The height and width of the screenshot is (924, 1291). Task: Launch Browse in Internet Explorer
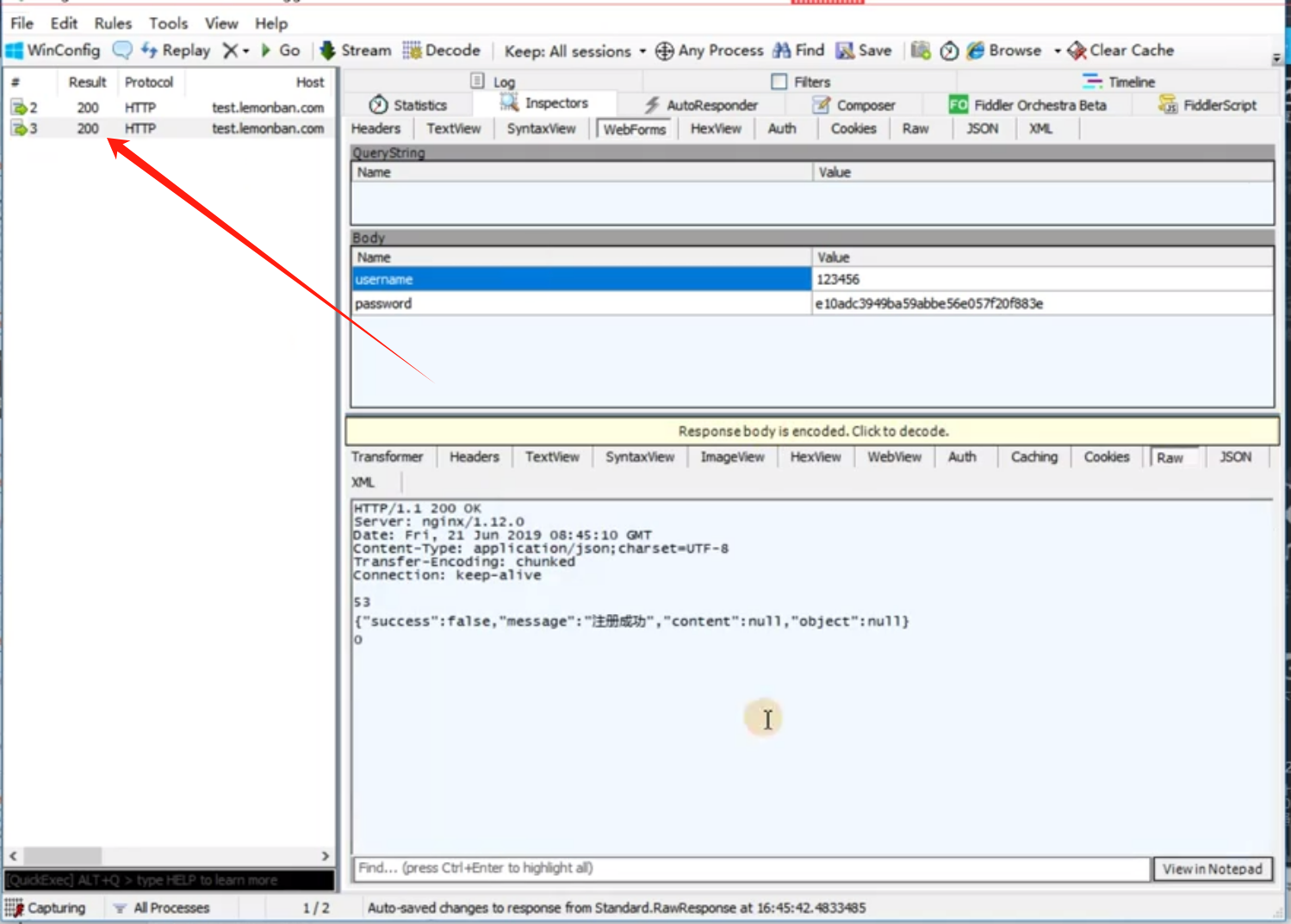click(x=1004, y=51)
